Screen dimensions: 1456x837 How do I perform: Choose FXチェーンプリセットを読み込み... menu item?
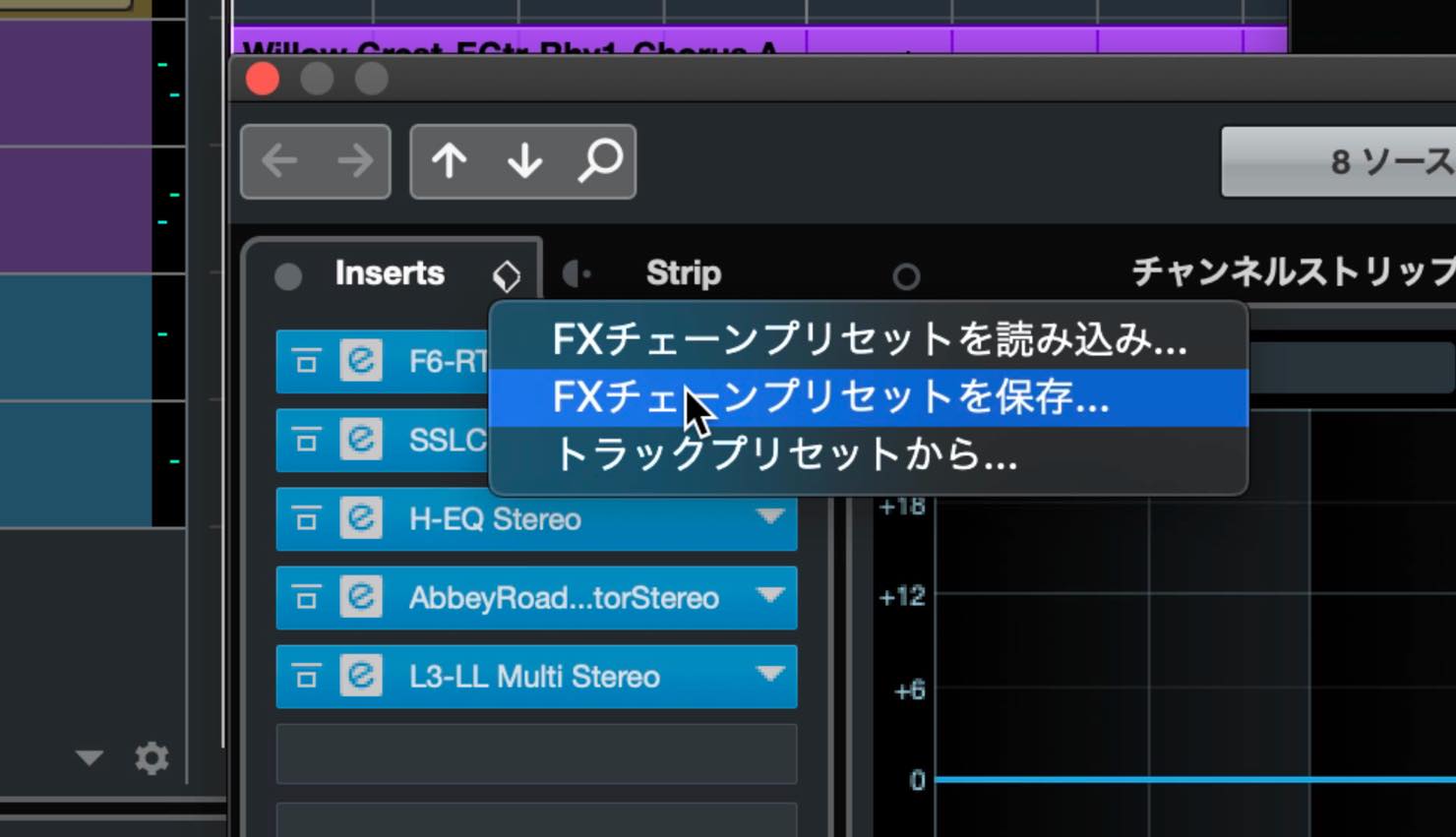coord(869,340)
